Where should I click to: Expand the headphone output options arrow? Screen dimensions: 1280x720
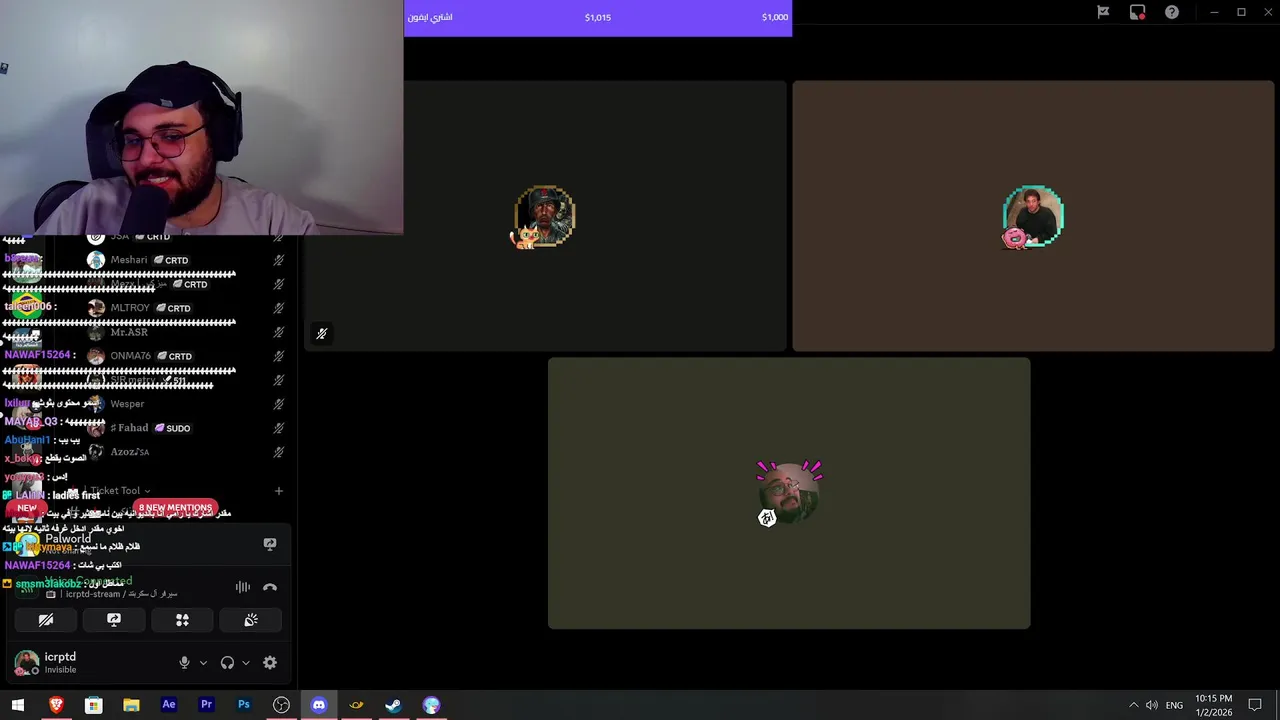click(x=246, y=662)
